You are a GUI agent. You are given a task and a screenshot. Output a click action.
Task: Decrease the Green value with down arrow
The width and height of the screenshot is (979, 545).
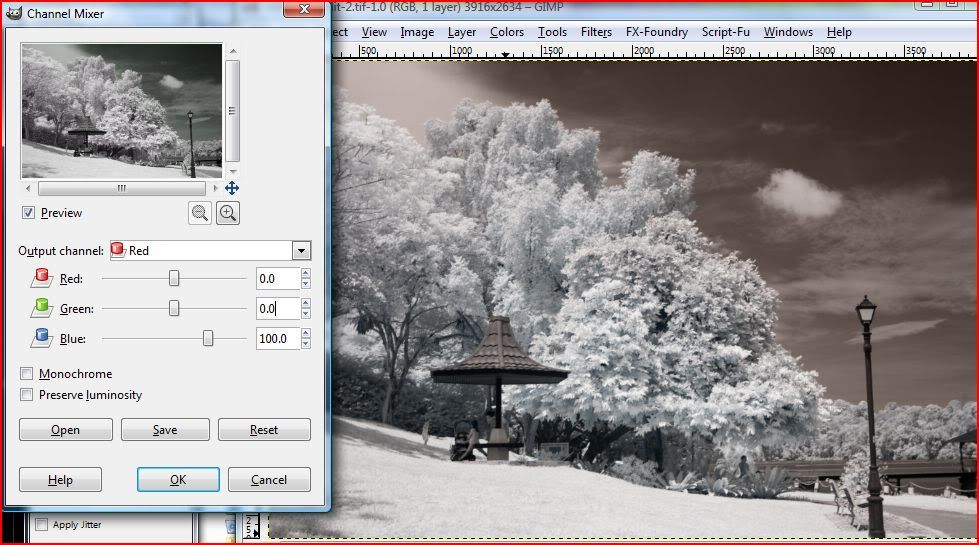tap(305, 313)
